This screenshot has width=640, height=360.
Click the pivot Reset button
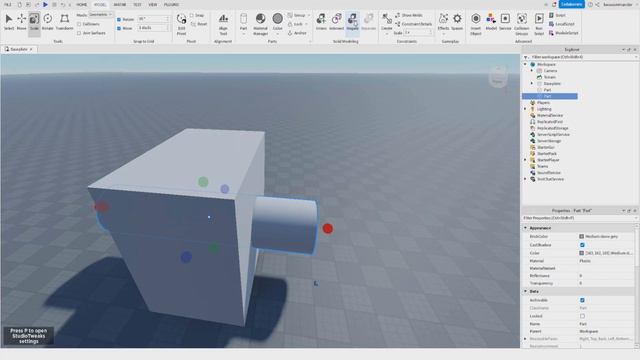coord(199,24)
